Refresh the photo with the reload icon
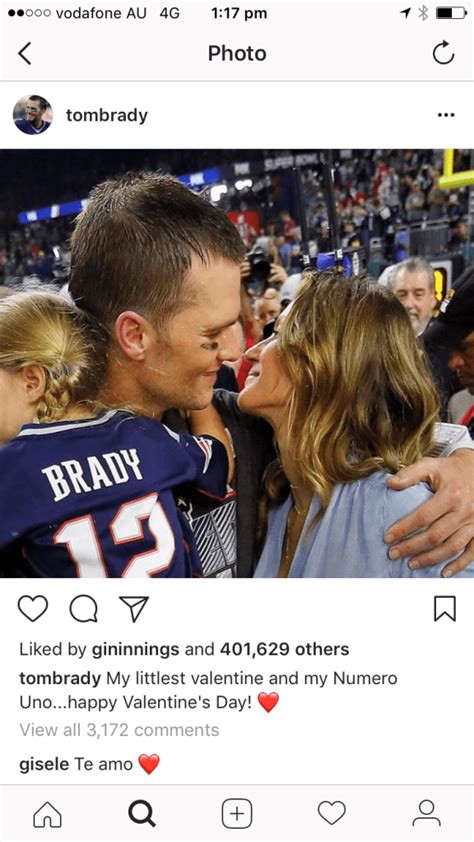The width and height of the screenshot is (474, 842). tap(443, 53)
